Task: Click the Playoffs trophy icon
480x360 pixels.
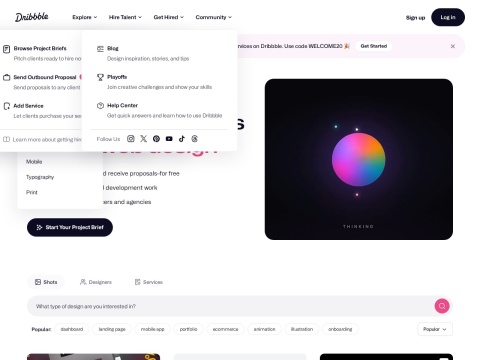Action: pyautogui.click(x=100, y=77)
